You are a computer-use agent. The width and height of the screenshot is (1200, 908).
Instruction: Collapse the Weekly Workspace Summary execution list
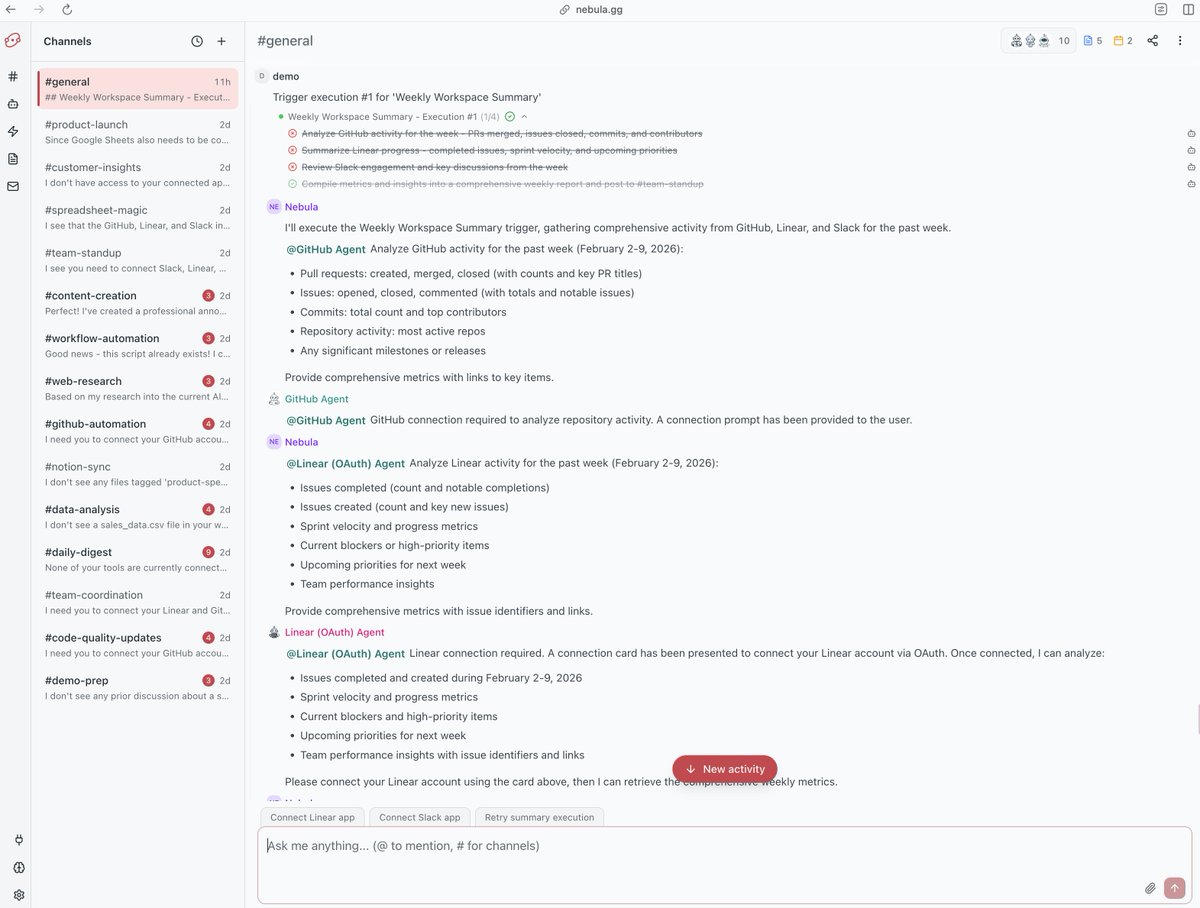click(x=524, y=117)
